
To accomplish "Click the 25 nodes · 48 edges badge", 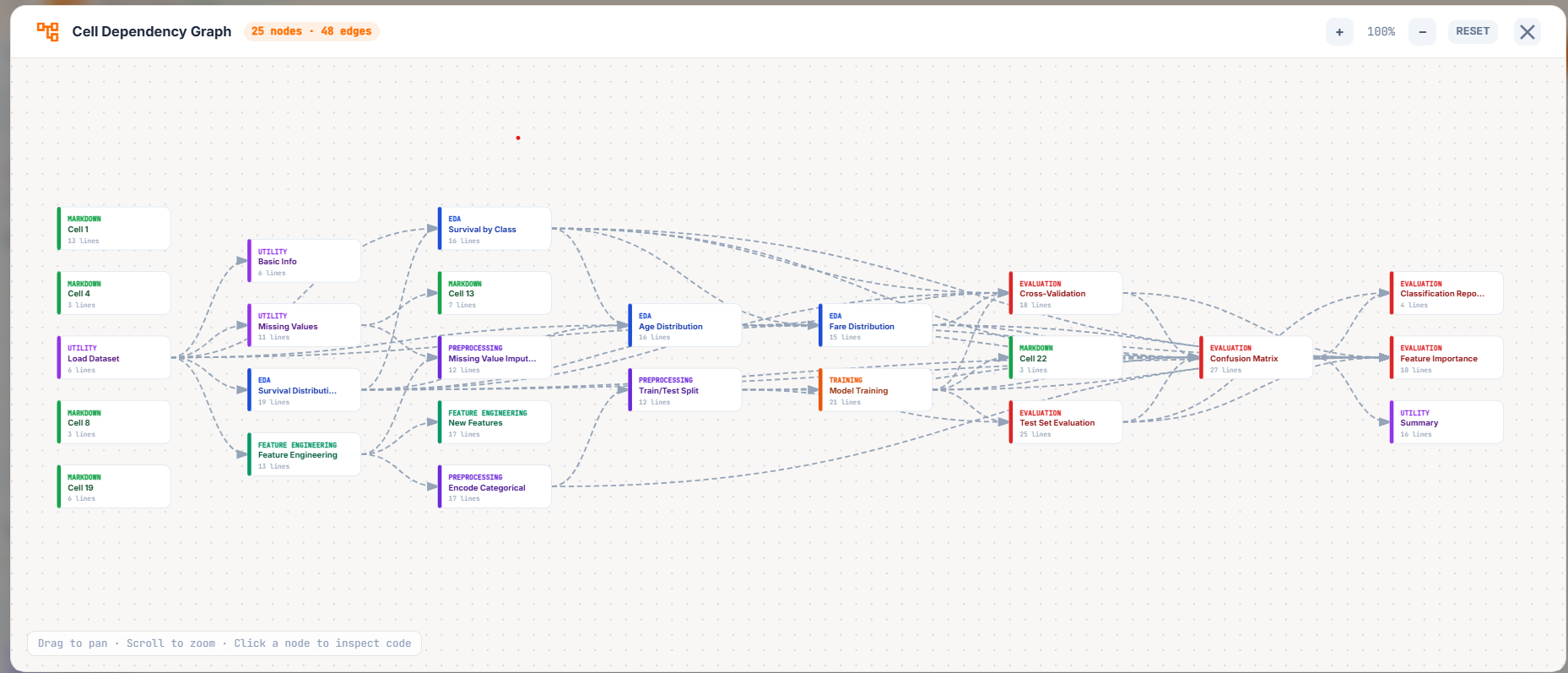I will (x=311, y=31).
